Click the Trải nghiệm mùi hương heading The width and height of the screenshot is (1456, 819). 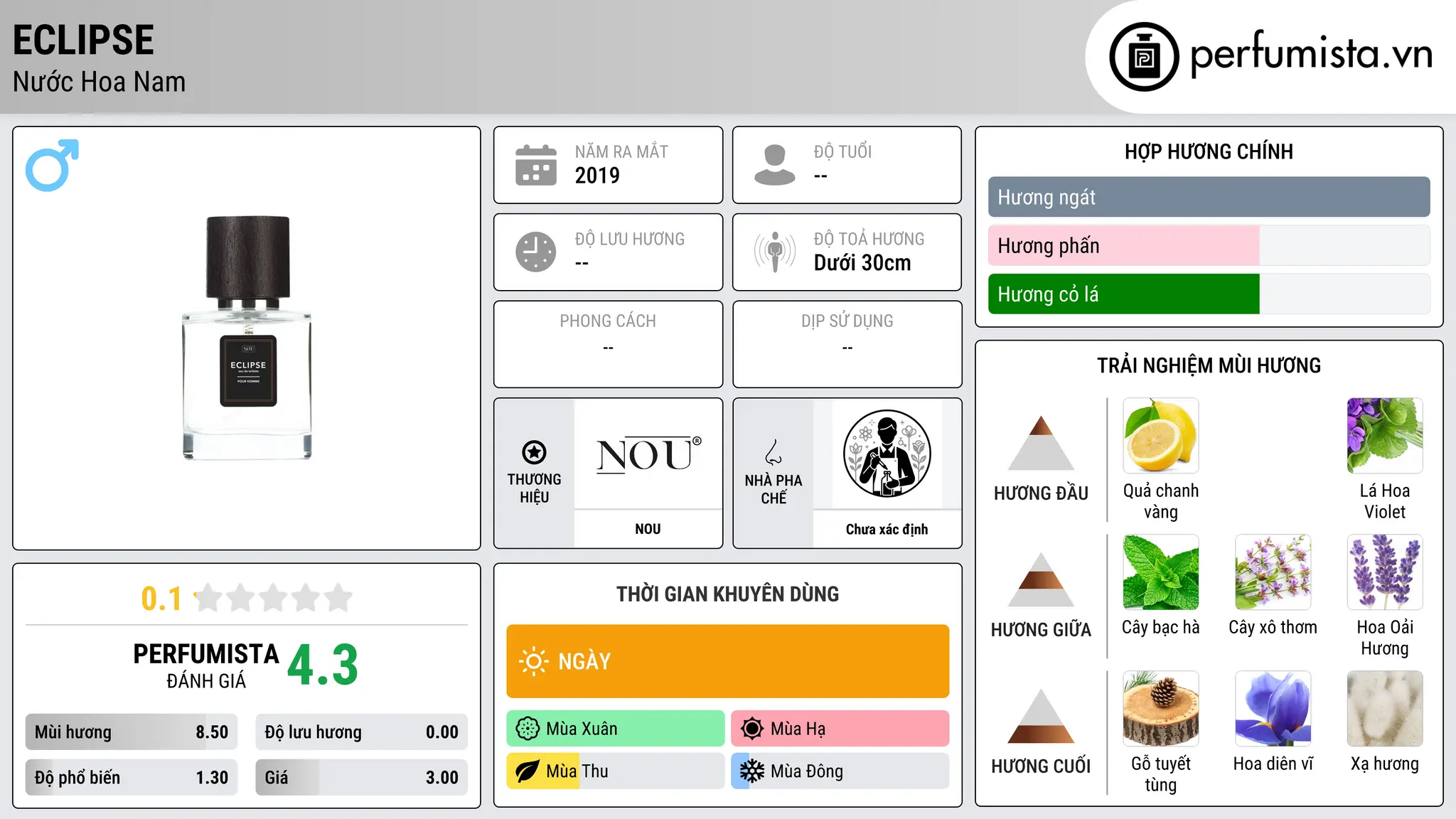tap(1209, 365)
